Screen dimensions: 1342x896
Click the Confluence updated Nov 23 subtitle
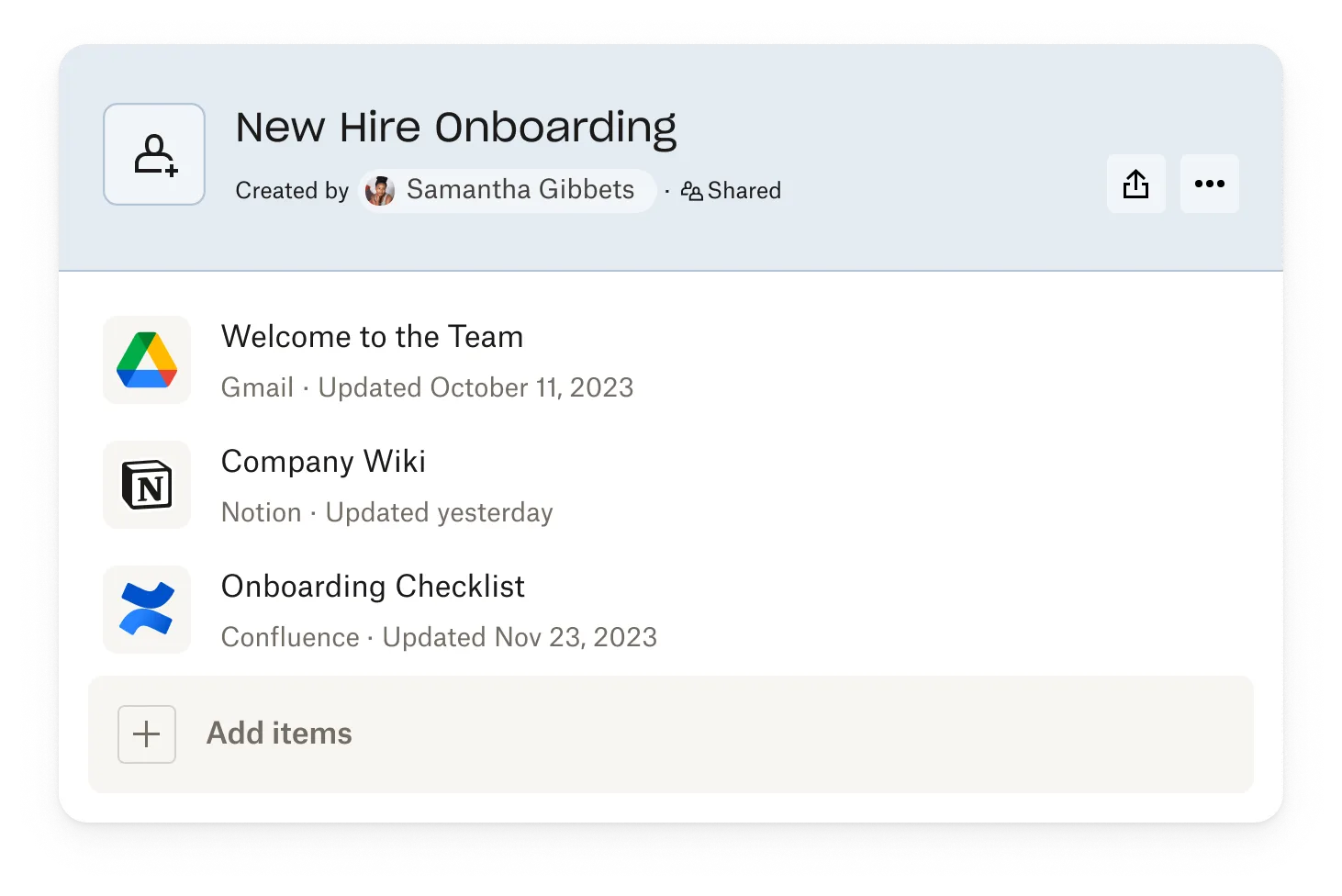coord(439,637)
